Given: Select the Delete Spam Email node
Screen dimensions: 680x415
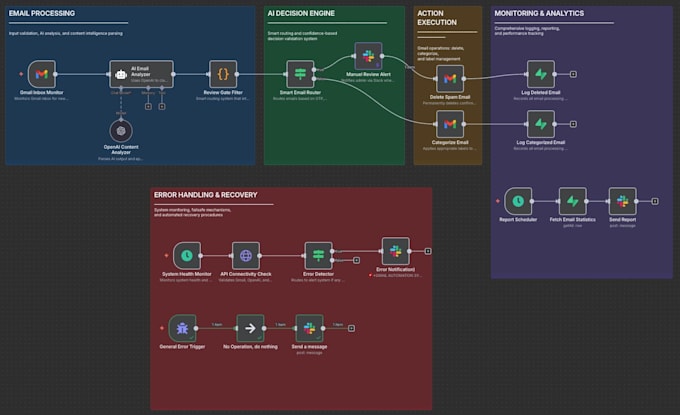Looking at the screenshot, I should (450, 78).
